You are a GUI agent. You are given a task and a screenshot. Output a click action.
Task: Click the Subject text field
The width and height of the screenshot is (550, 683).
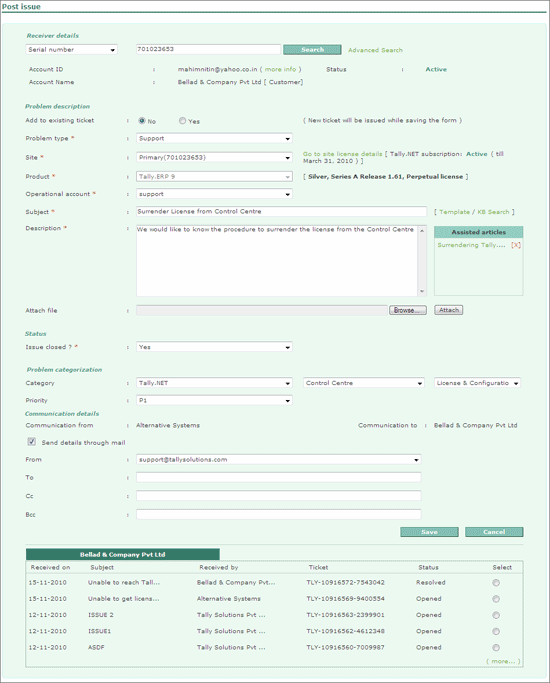pos(281,211)
